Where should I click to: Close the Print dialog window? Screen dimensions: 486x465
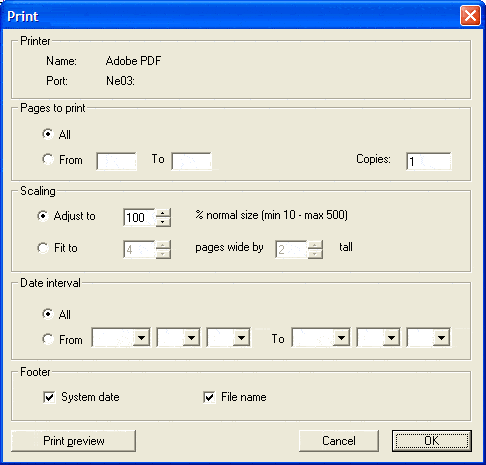coord(470,15)
